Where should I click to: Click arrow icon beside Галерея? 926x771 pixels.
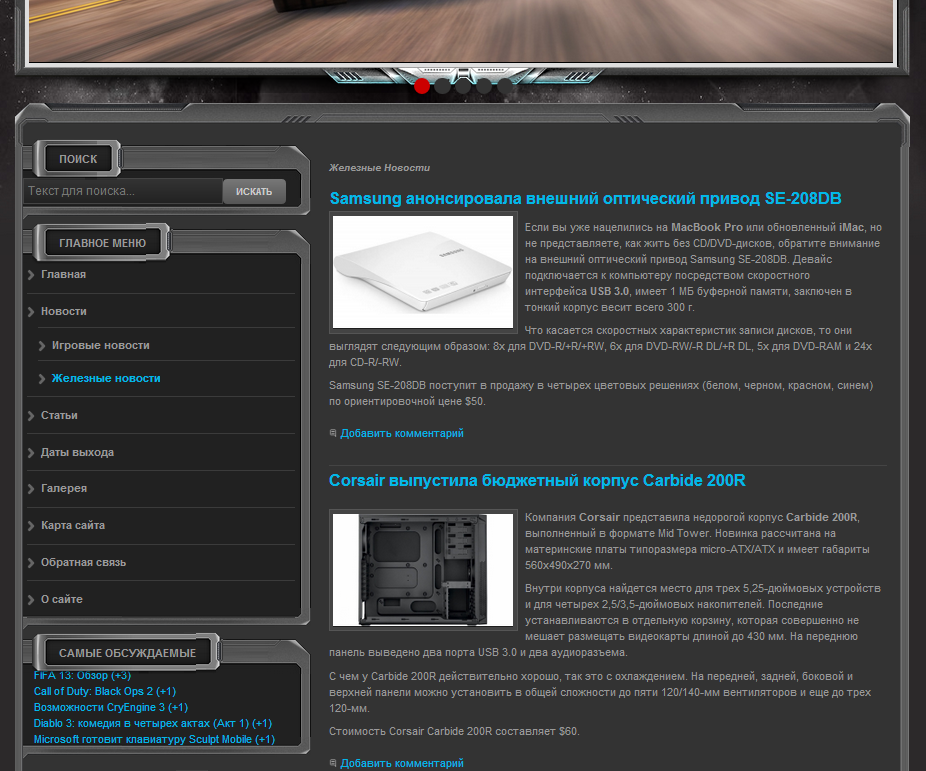point(31,489)
